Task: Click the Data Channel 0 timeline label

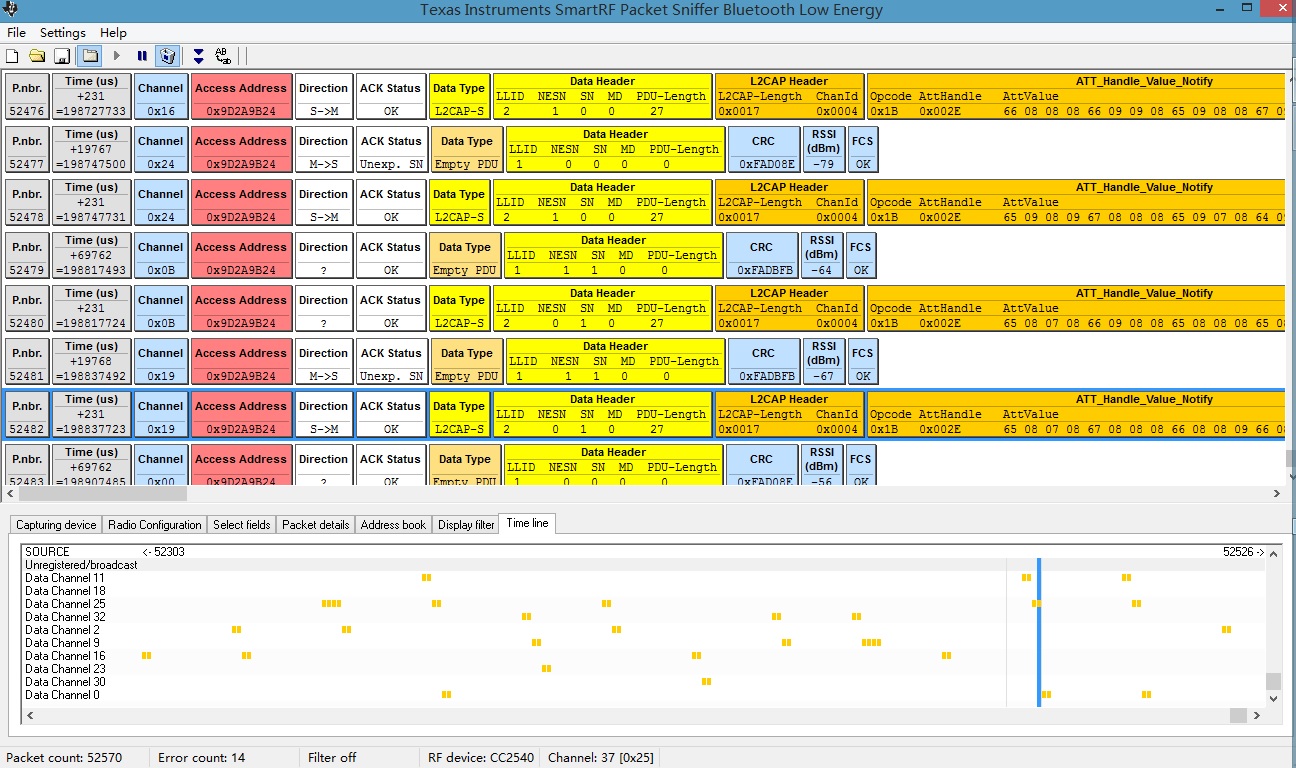Action: coord(62,695)
